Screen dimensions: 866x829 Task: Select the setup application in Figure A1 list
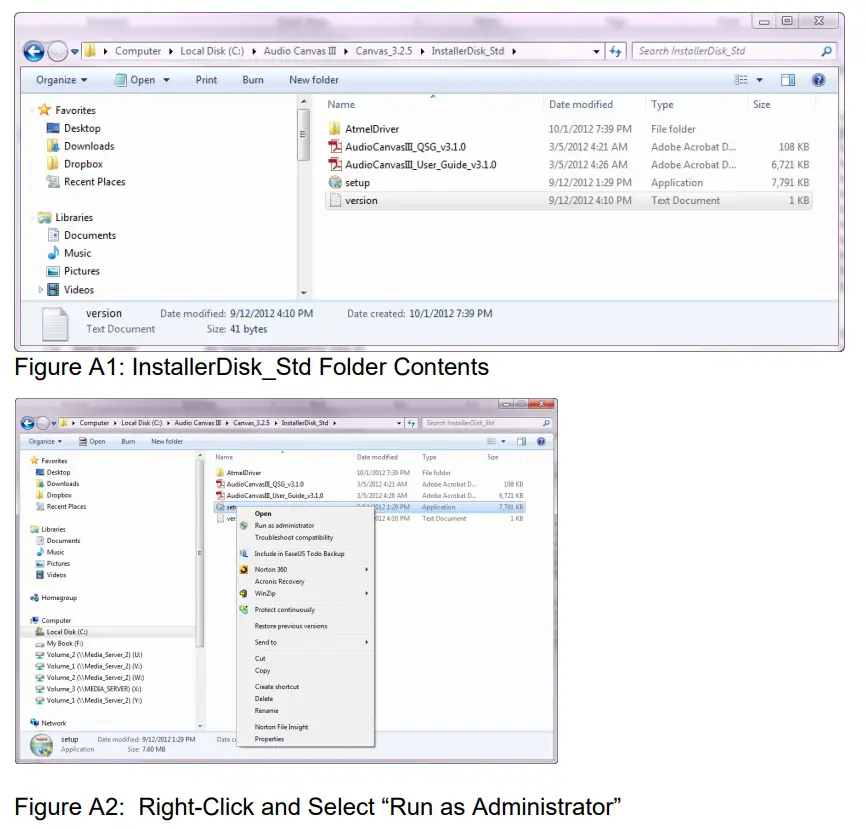coord(356,183)
